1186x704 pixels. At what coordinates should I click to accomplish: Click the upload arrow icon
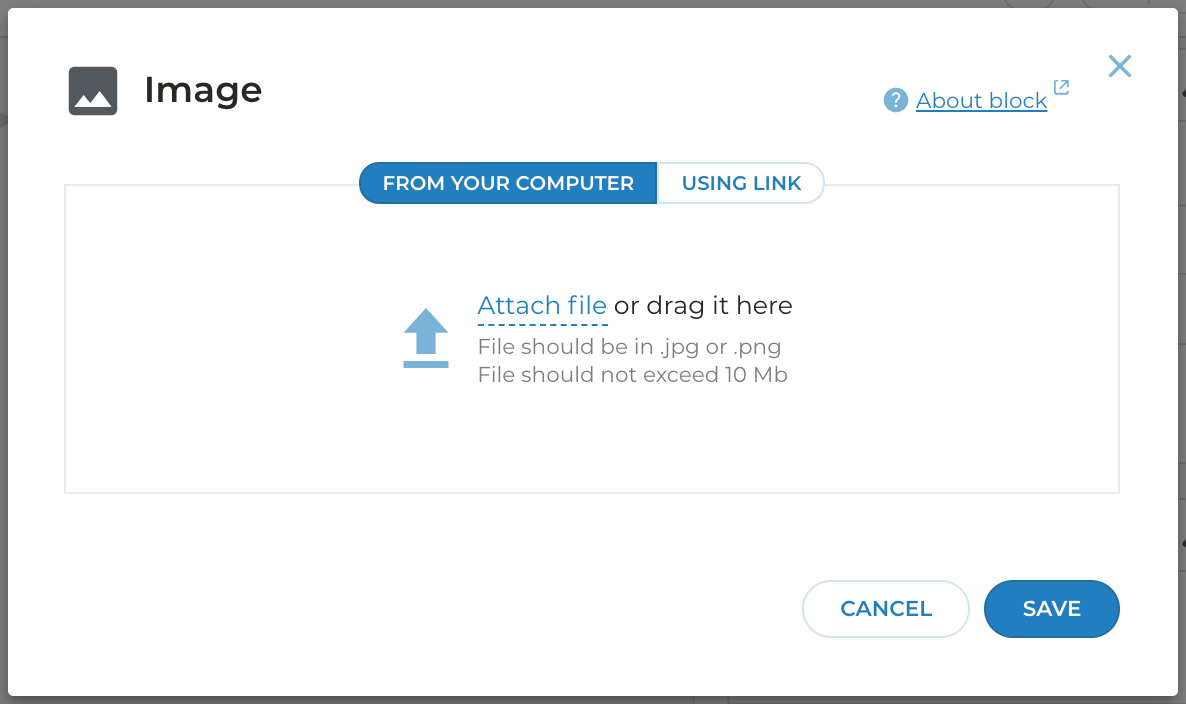[426, 338]
